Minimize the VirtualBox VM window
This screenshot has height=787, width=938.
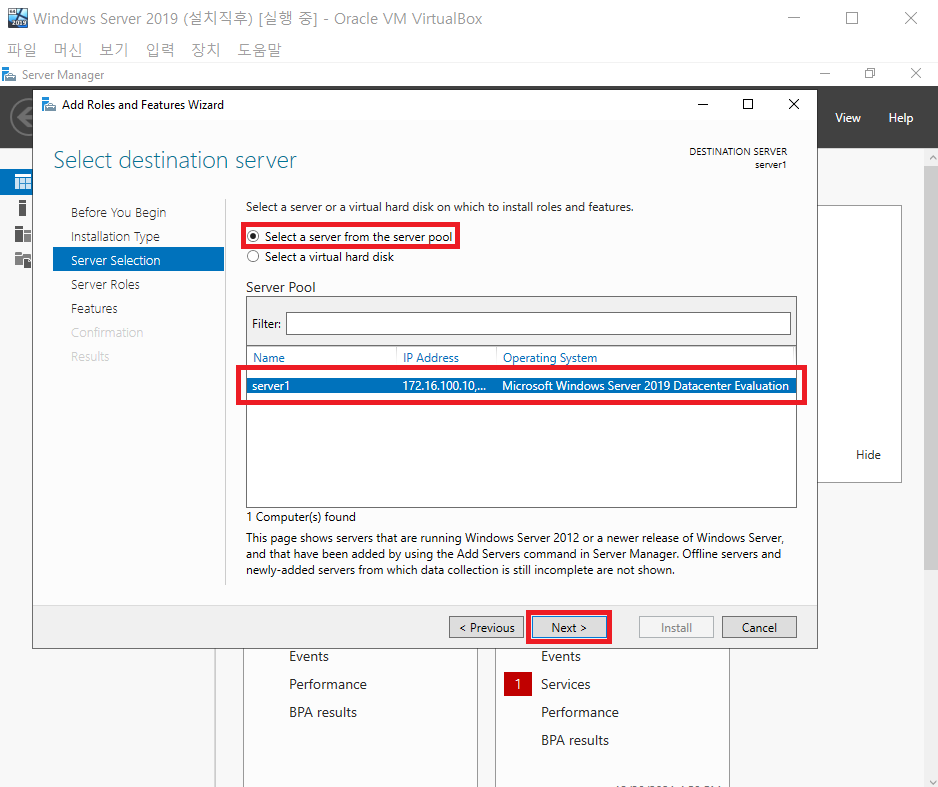coord(794,18)
